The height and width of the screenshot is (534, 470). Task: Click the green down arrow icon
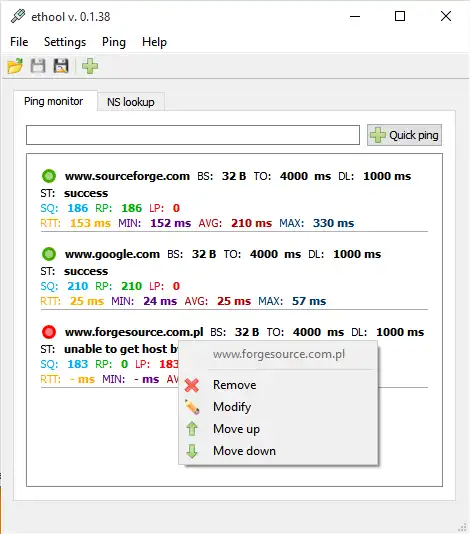192,451
